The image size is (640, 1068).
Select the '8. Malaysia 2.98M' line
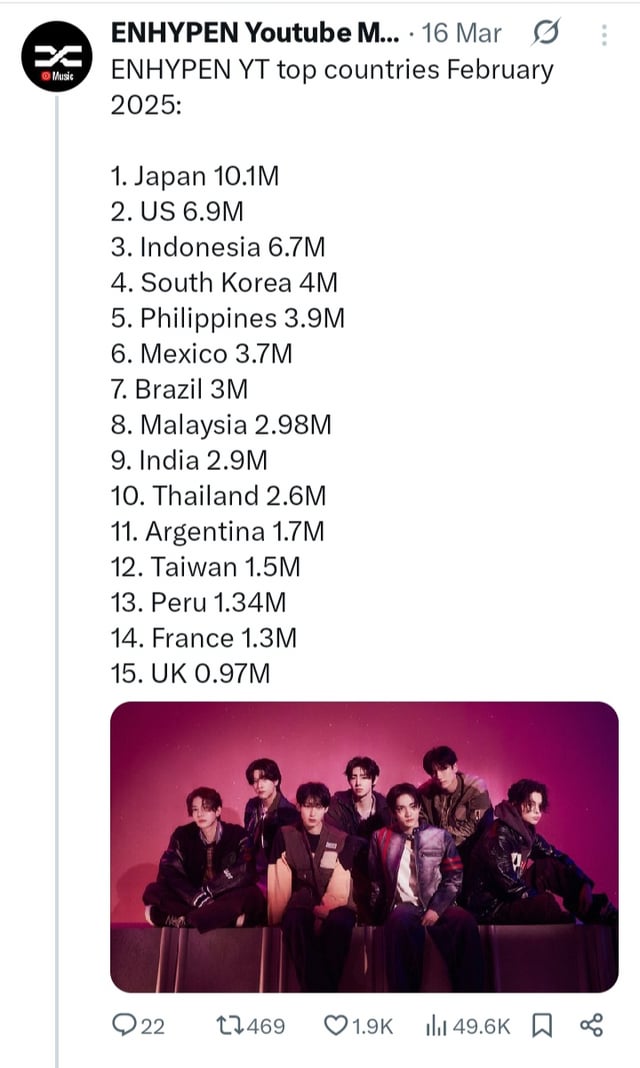click(221, 425)
